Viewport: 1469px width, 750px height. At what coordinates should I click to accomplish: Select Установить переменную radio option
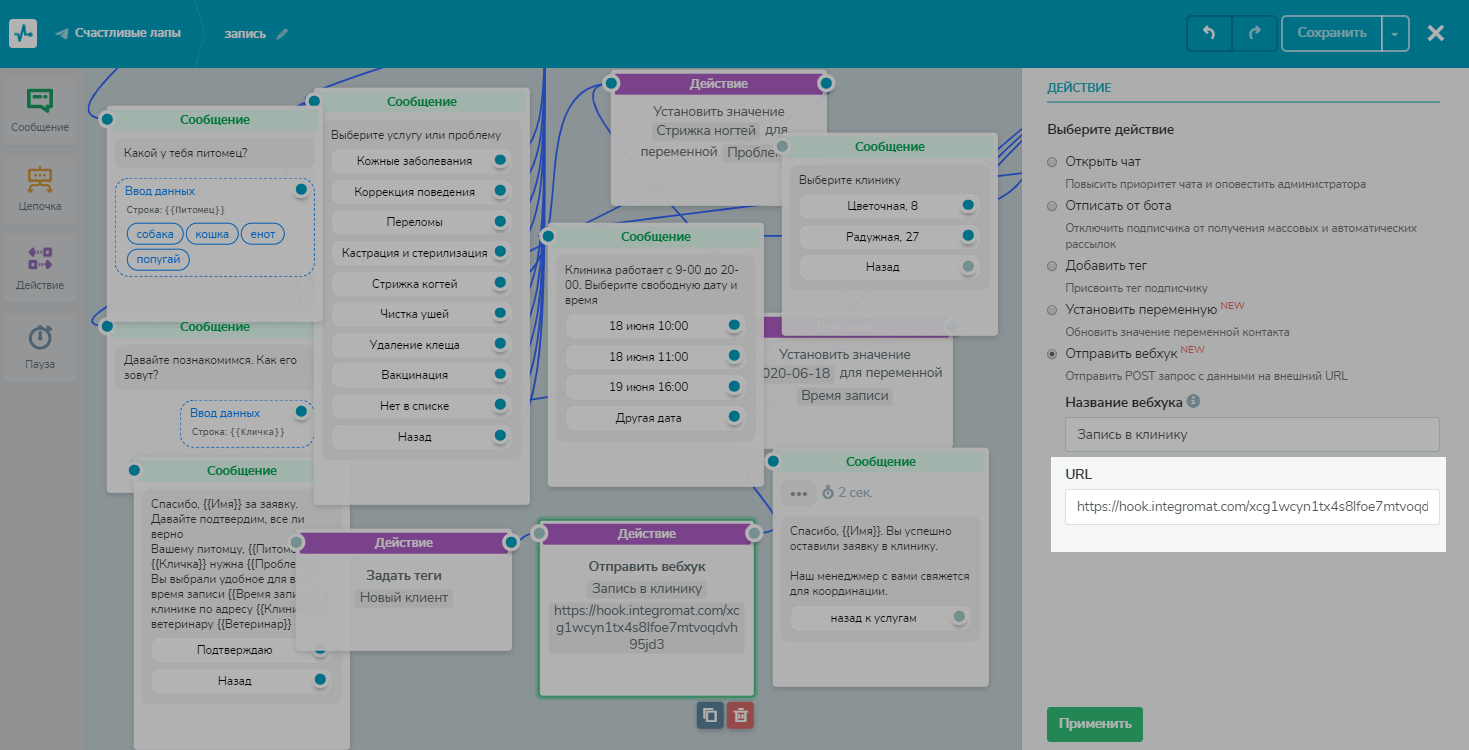pyautogui.click(x=1052, y=310)
